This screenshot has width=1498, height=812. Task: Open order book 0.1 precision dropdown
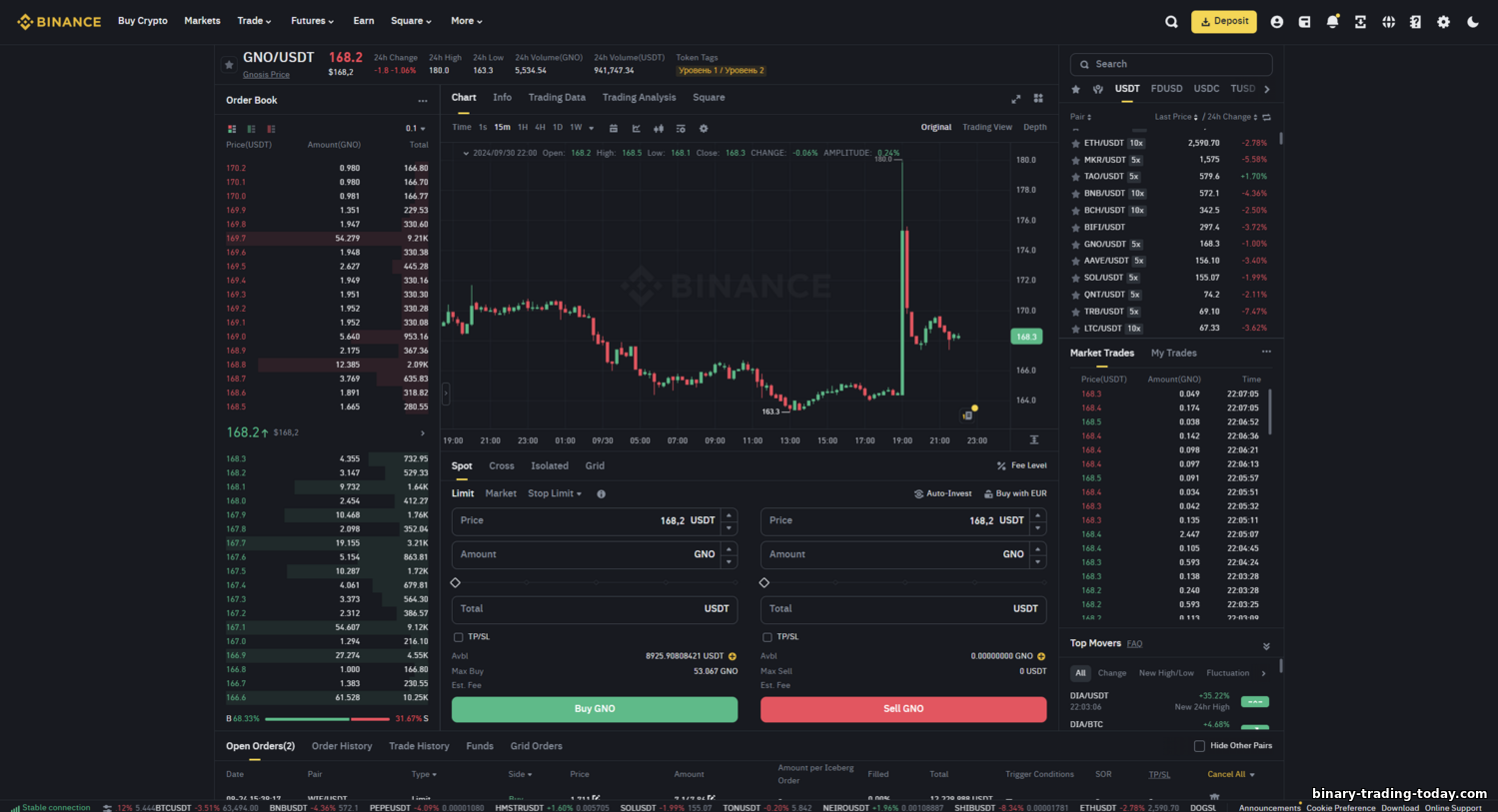point(416,129)
